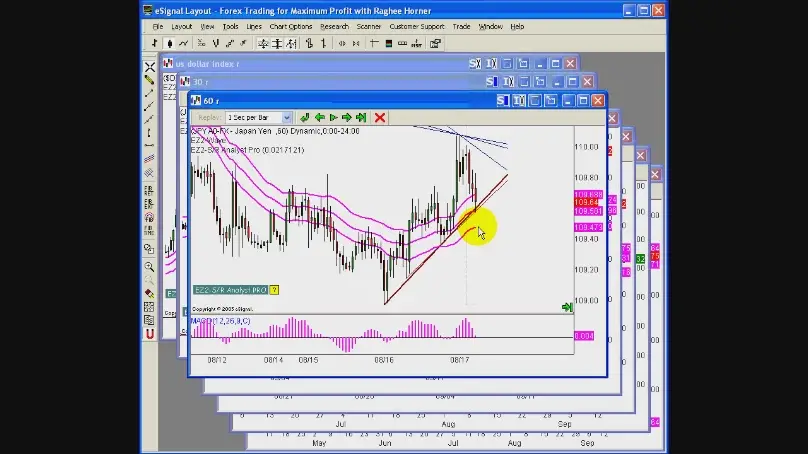808x454 pixels.
Task: Select the pointer tool crossed arrows icon
Action: pos(149,67)
